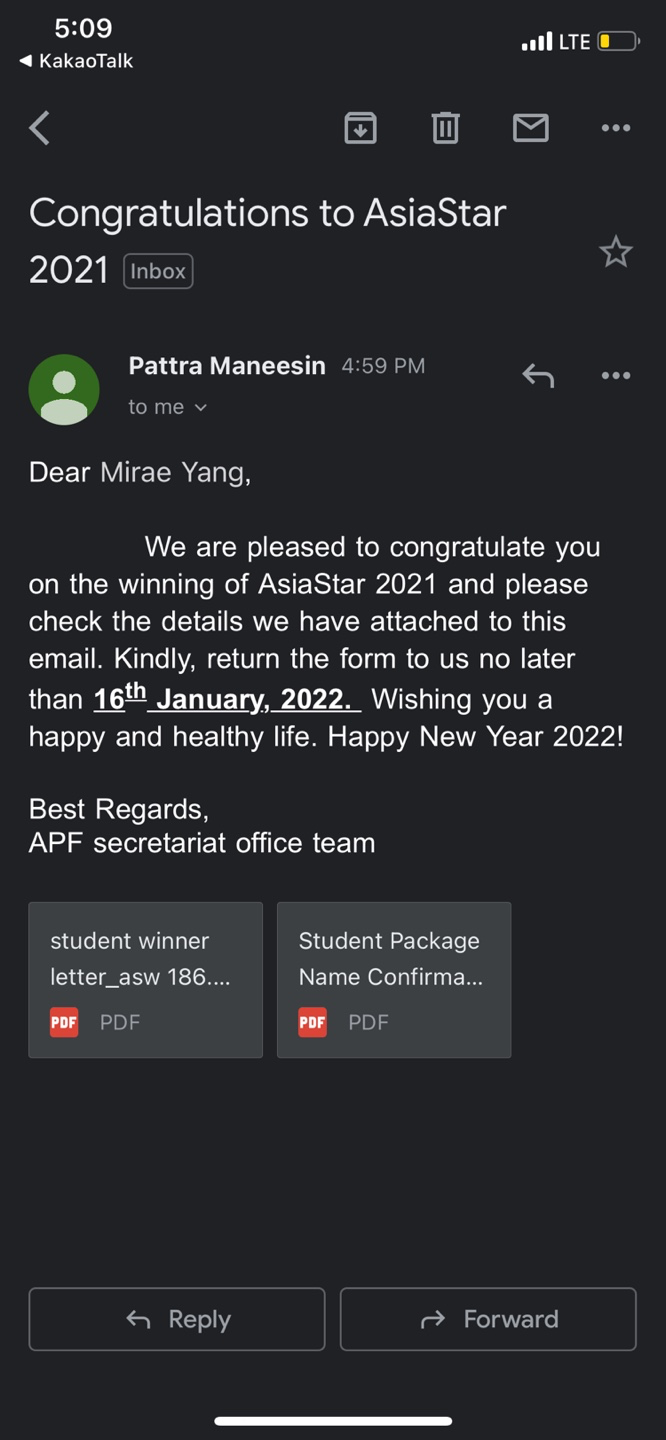Viewport: 666px width, 1440px height.
Task: Star the AsiaStar 2021 email
Action: point(615,252)
